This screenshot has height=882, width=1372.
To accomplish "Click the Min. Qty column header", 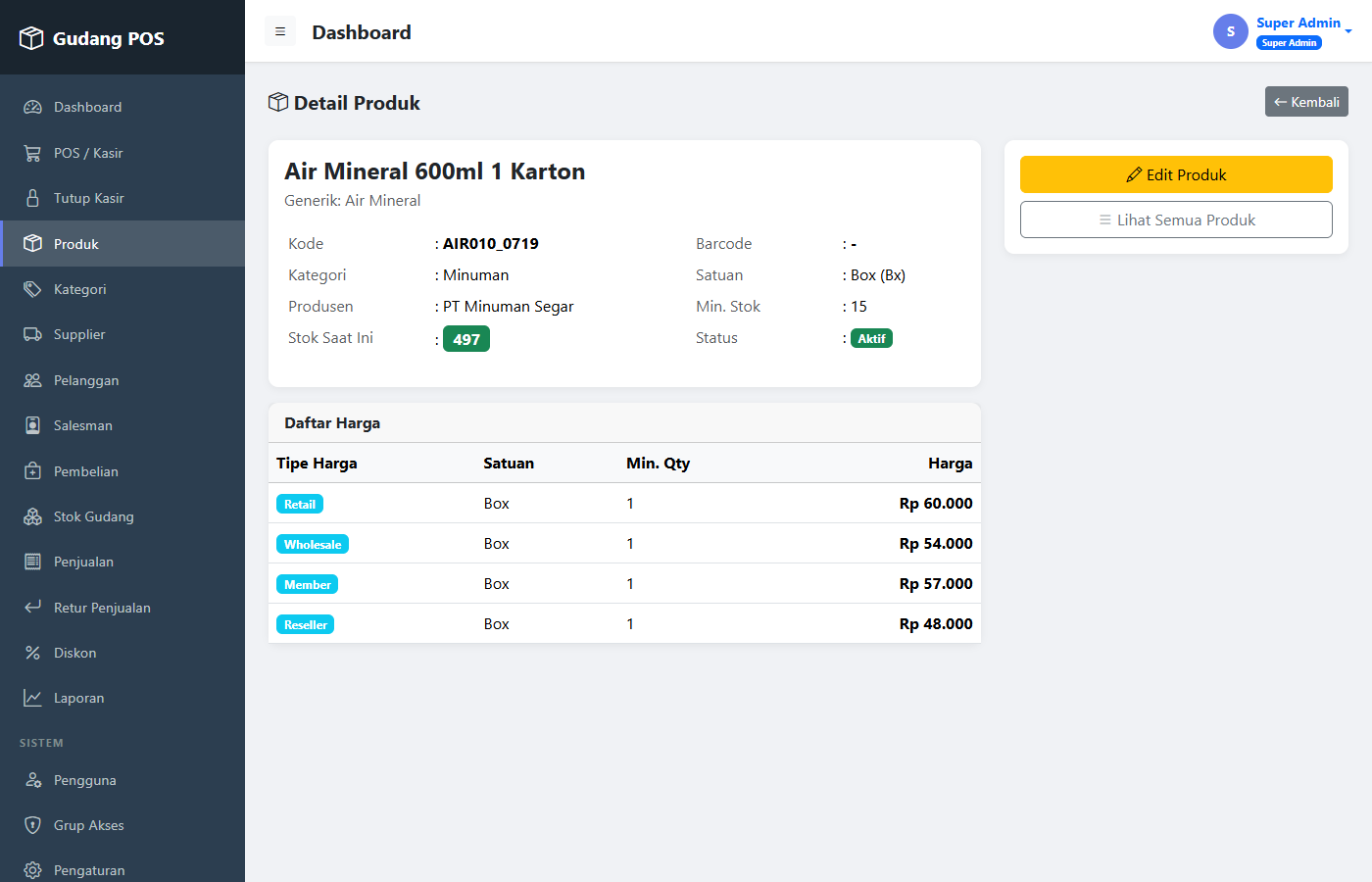I will (659, 463).
